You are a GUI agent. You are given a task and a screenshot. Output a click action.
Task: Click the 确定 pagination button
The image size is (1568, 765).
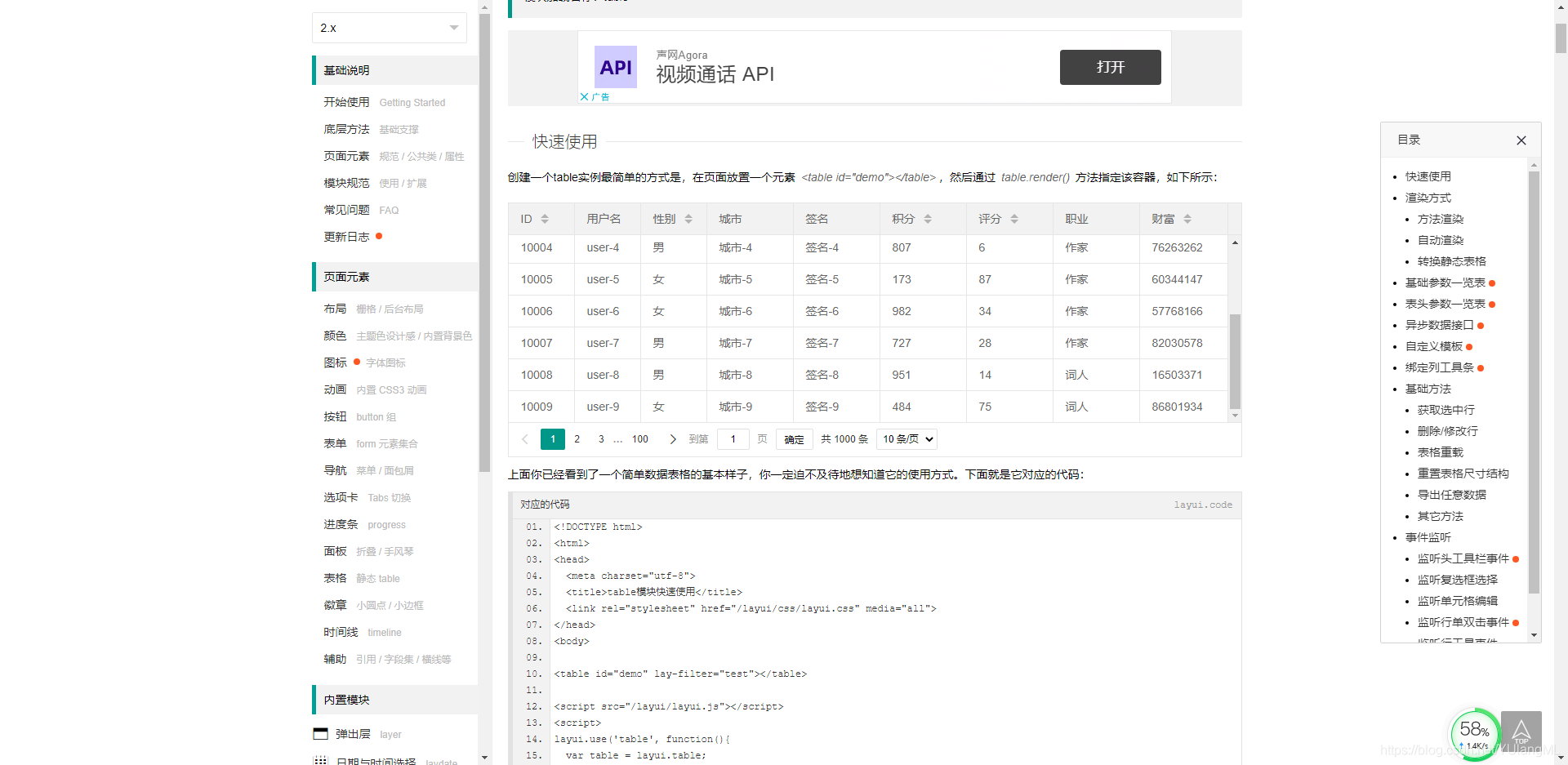(x=793, y=439)
